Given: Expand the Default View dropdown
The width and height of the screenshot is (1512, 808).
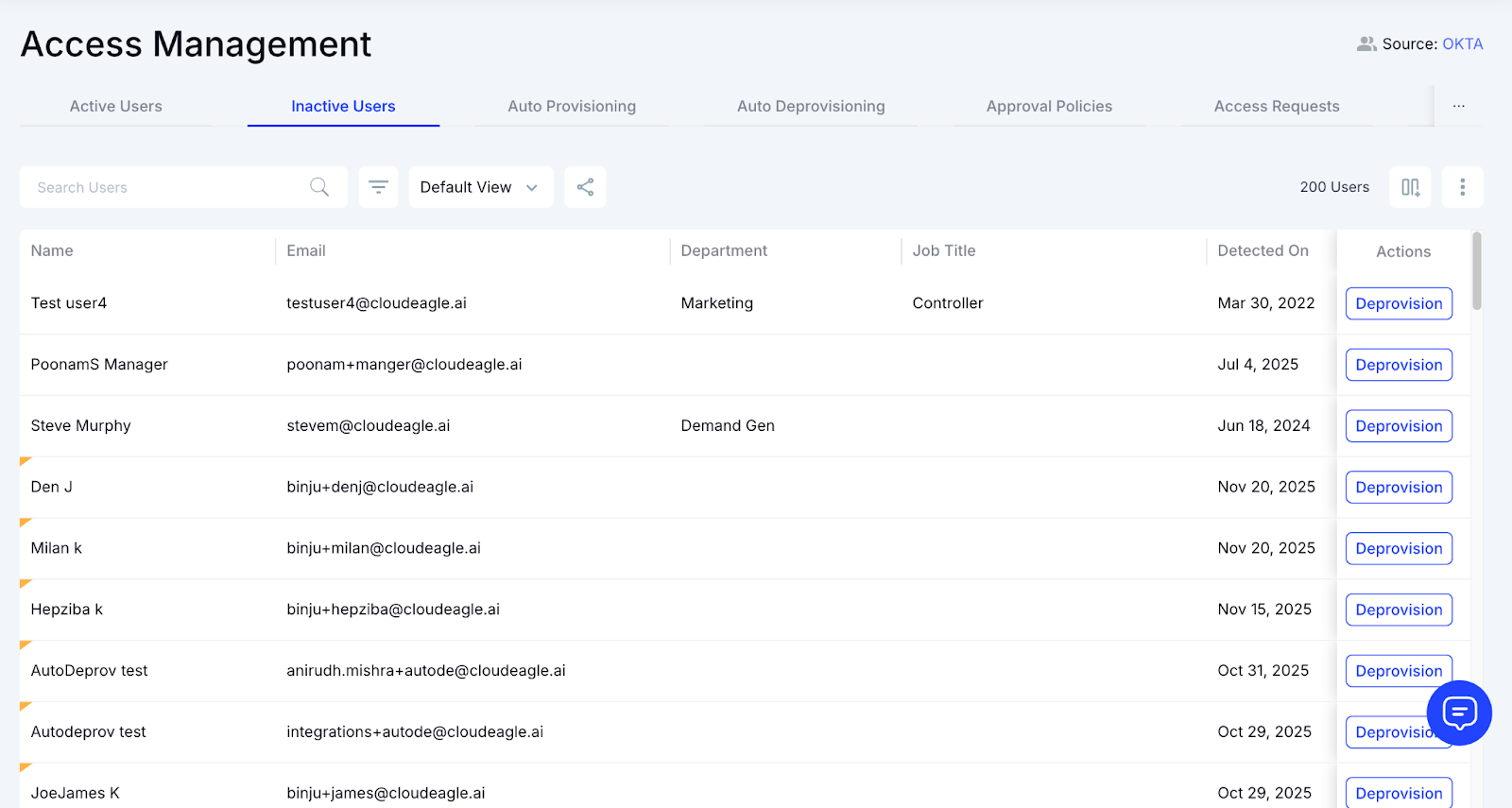Looking at the screenshot, I should coord(481,187).
